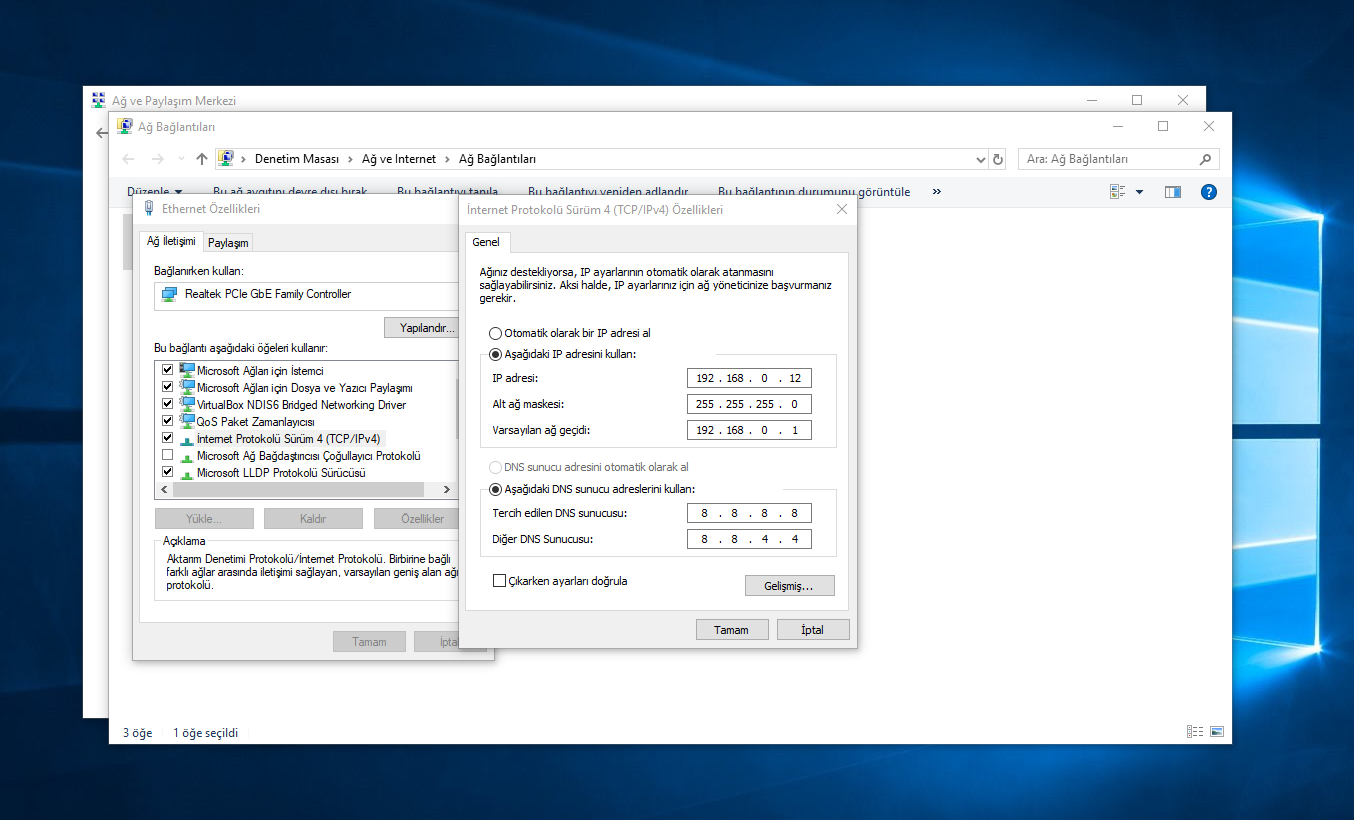This screenshot has height=820, width=1354.
Task: Click the icon of QoS Paket Zamanlayıcısı
Action: coord(187,421)
